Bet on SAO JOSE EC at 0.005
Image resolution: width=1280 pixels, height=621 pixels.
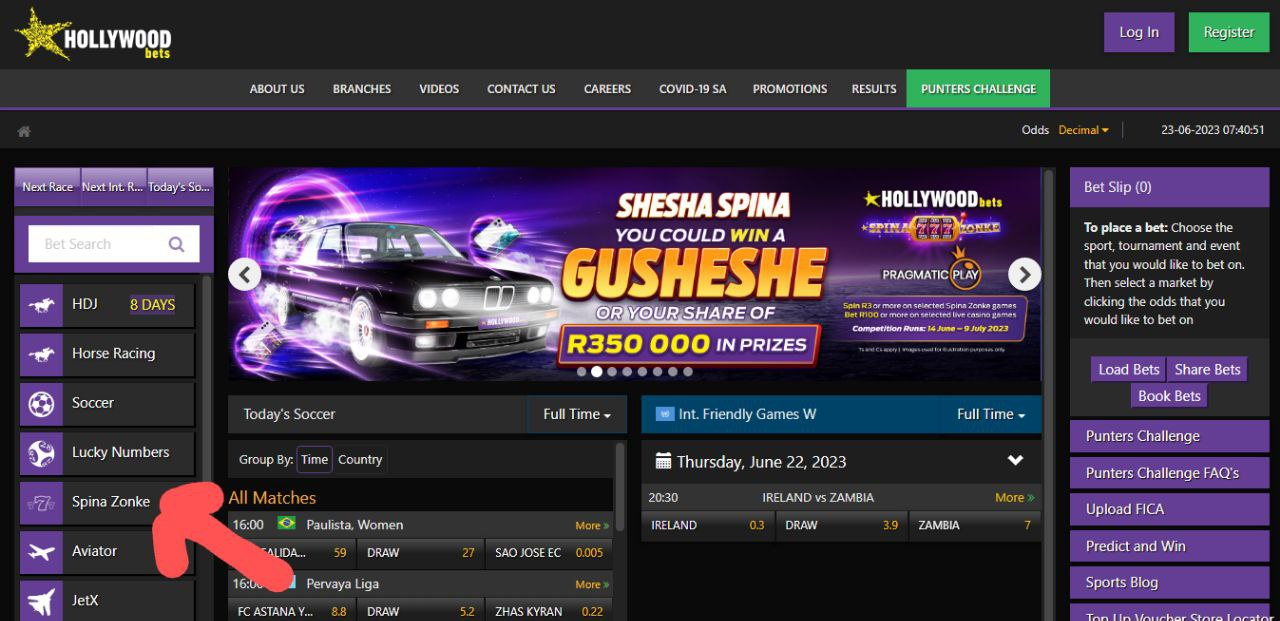(549, 552)
